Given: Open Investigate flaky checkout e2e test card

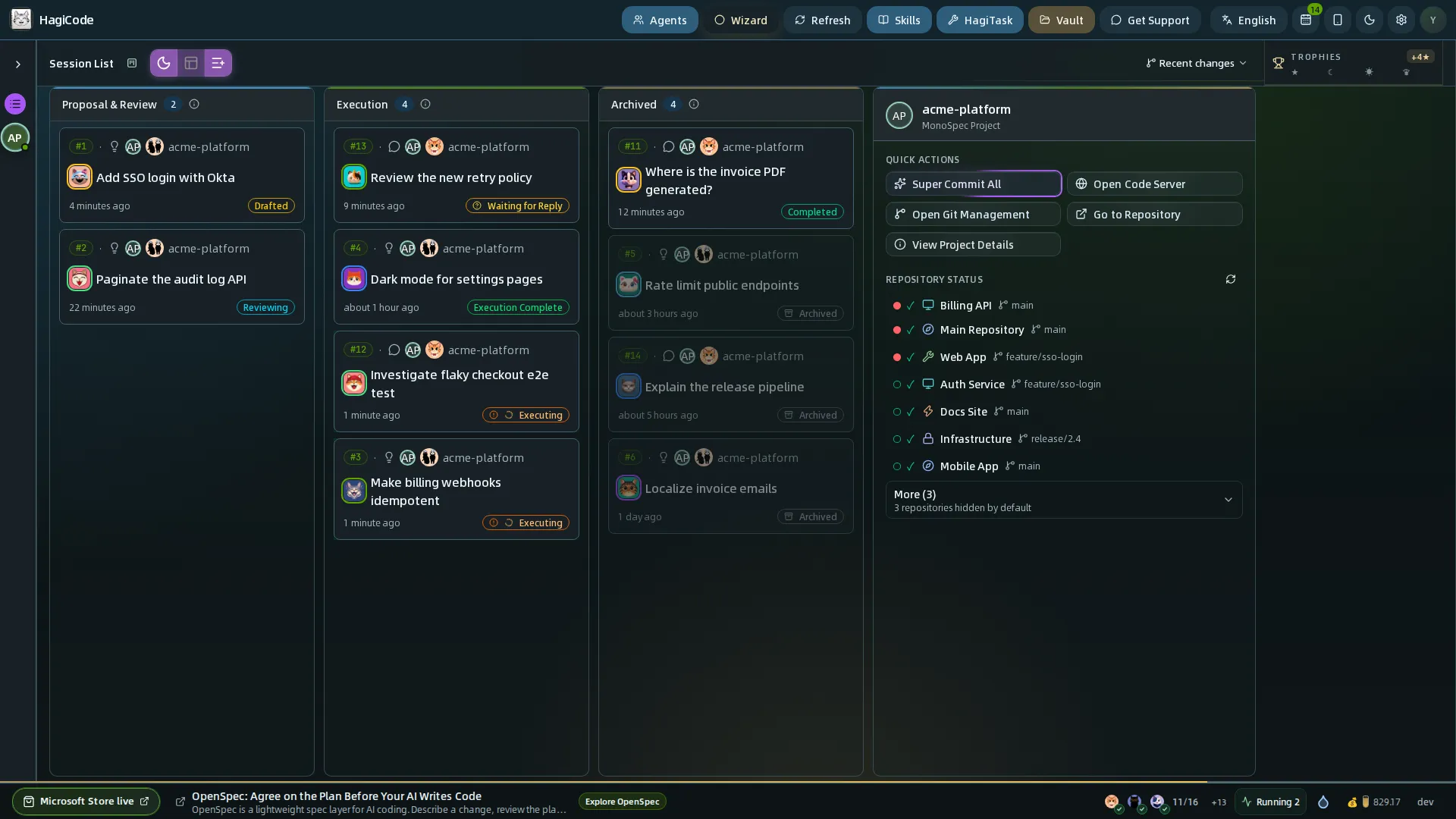Looking at the screenshot, I should tap(457, 381).
